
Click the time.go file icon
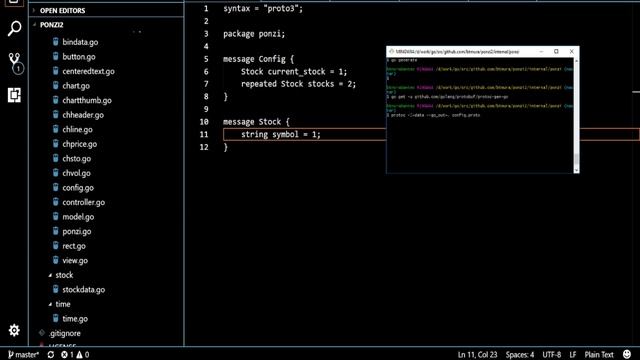[56, 318]
